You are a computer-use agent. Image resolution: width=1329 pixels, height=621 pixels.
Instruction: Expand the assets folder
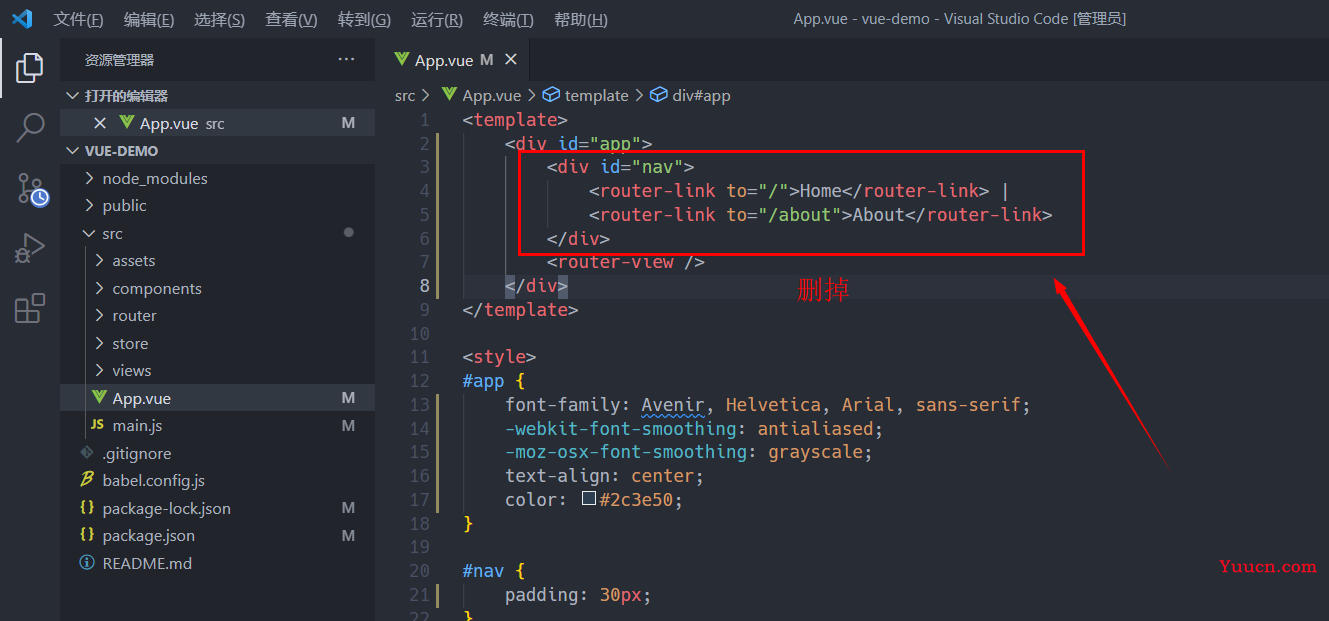coord(217,260)
